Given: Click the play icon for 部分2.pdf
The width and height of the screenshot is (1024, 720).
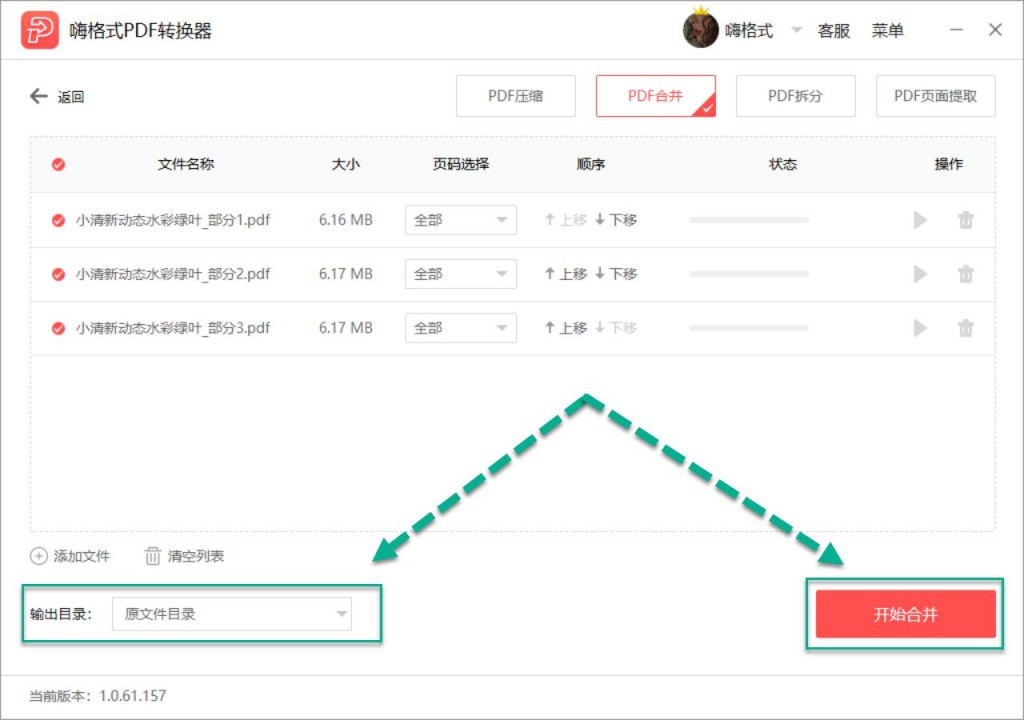Looking at the screenshot, I should click(920, 274).
